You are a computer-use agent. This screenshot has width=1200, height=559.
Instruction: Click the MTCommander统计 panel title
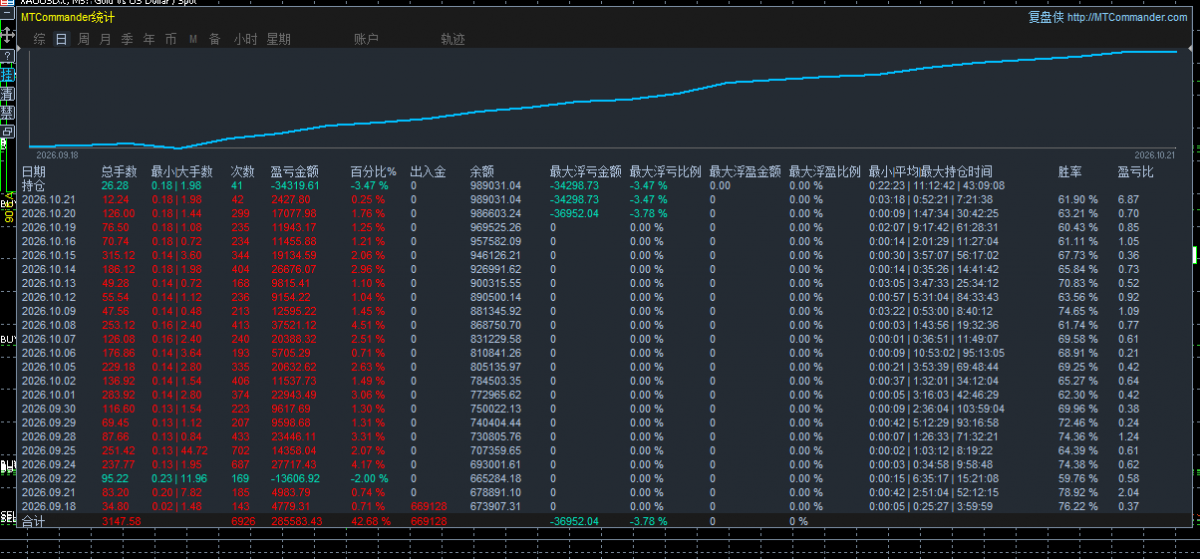68,17
